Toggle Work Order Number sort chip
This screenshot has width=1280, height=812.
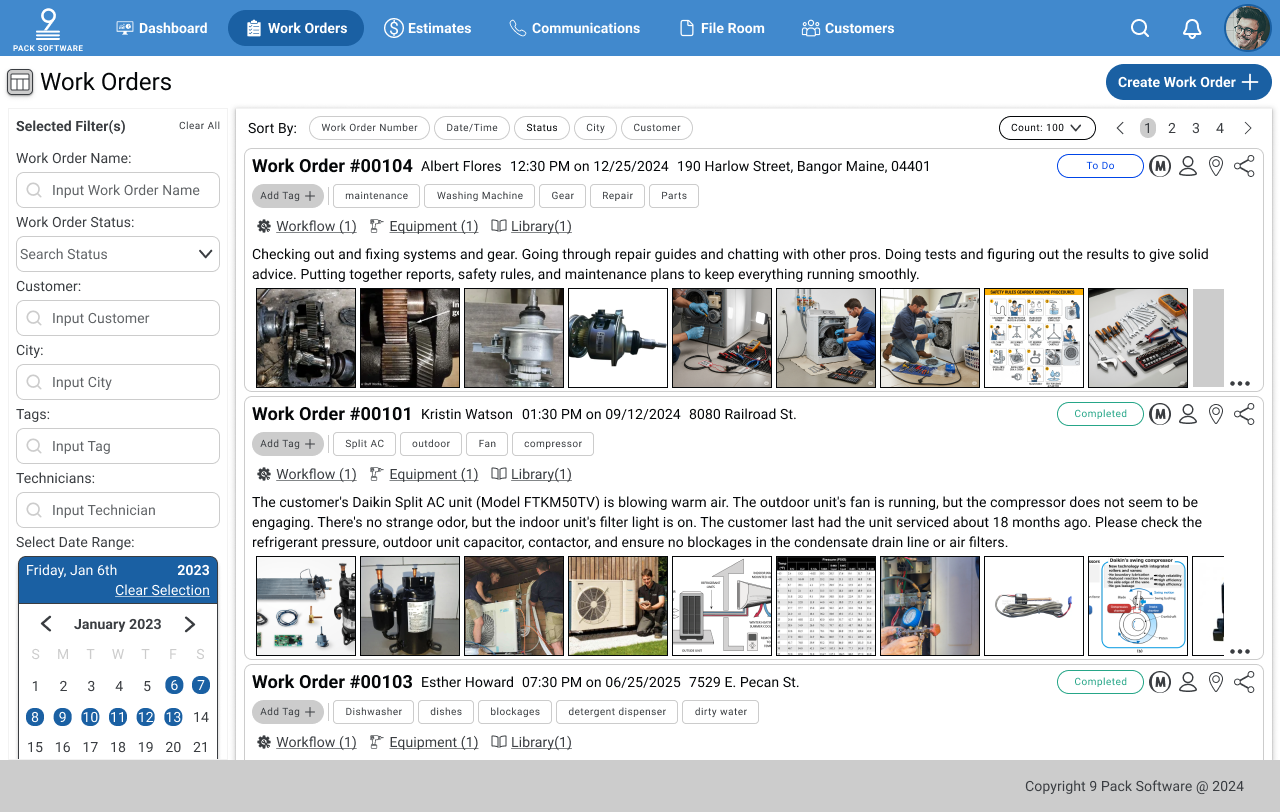coord(369,128)
